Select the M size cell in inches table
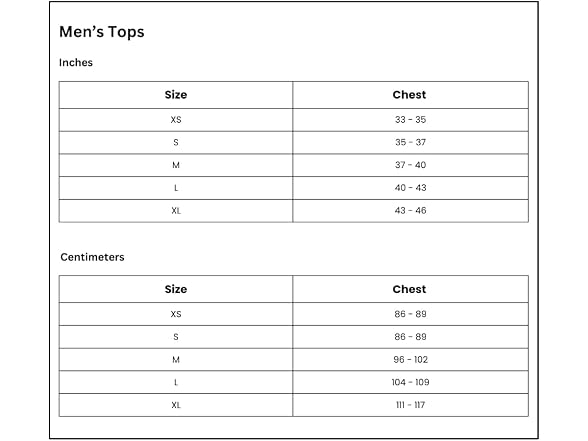 point(176,165)
